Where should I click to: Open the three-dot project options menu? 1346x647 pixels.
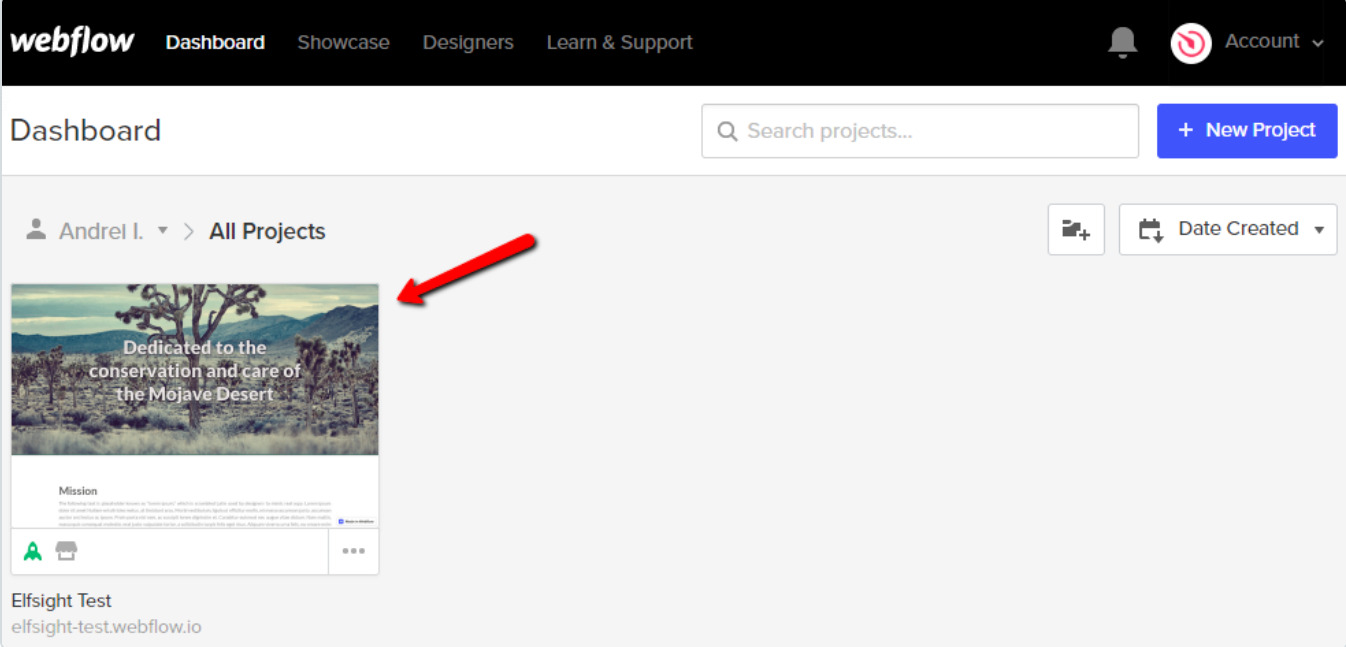tap(353, 551)
